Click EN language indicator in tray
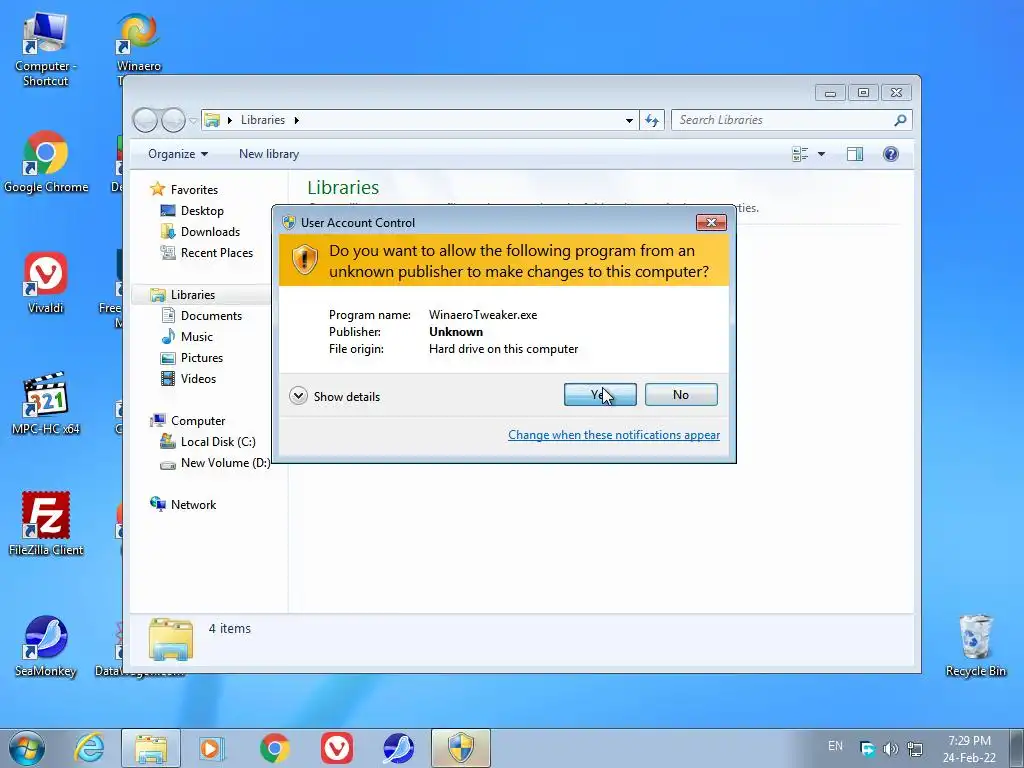 pyautogui.click(x=835, y=746)
